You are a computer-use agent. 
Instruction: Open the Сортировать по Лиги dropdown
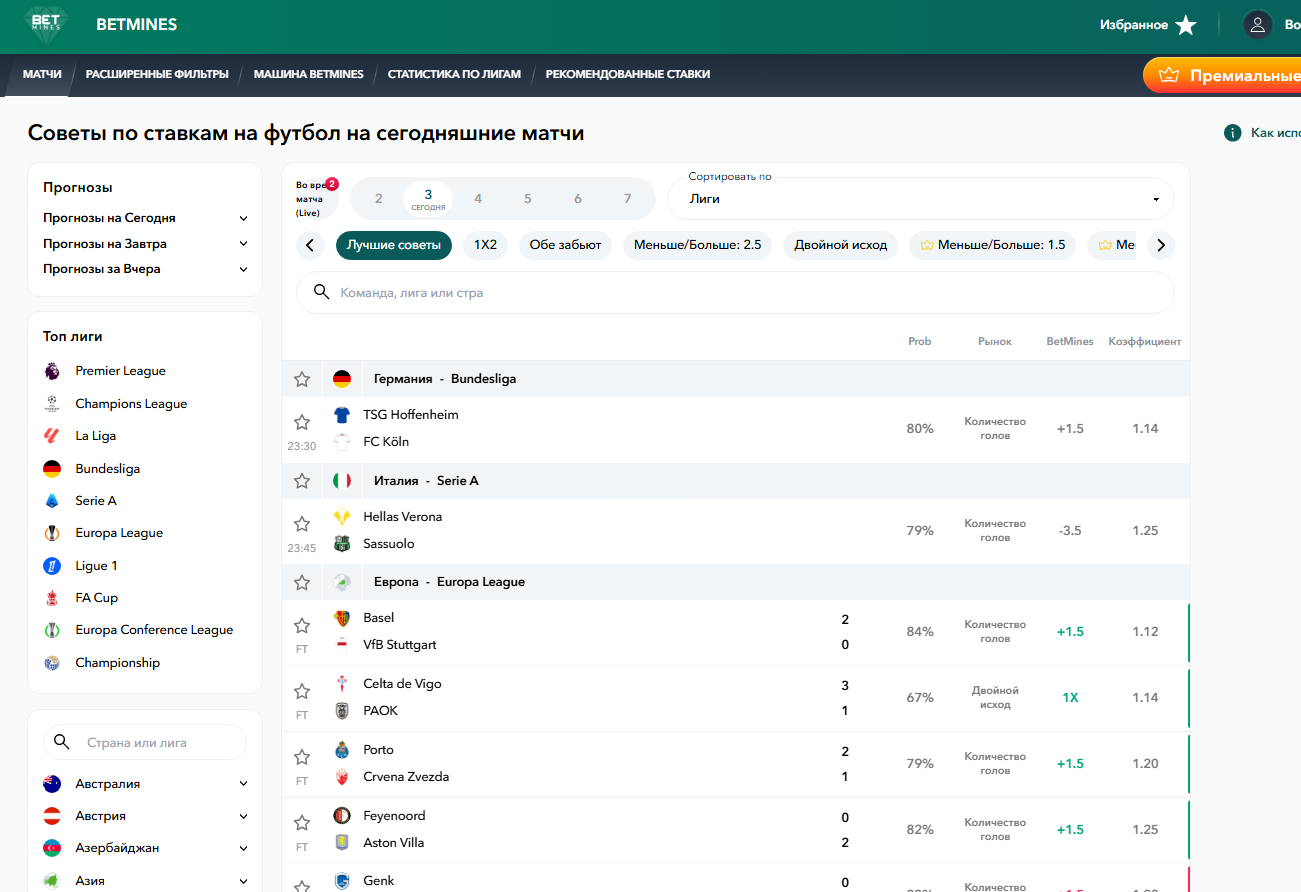[920, 199]
